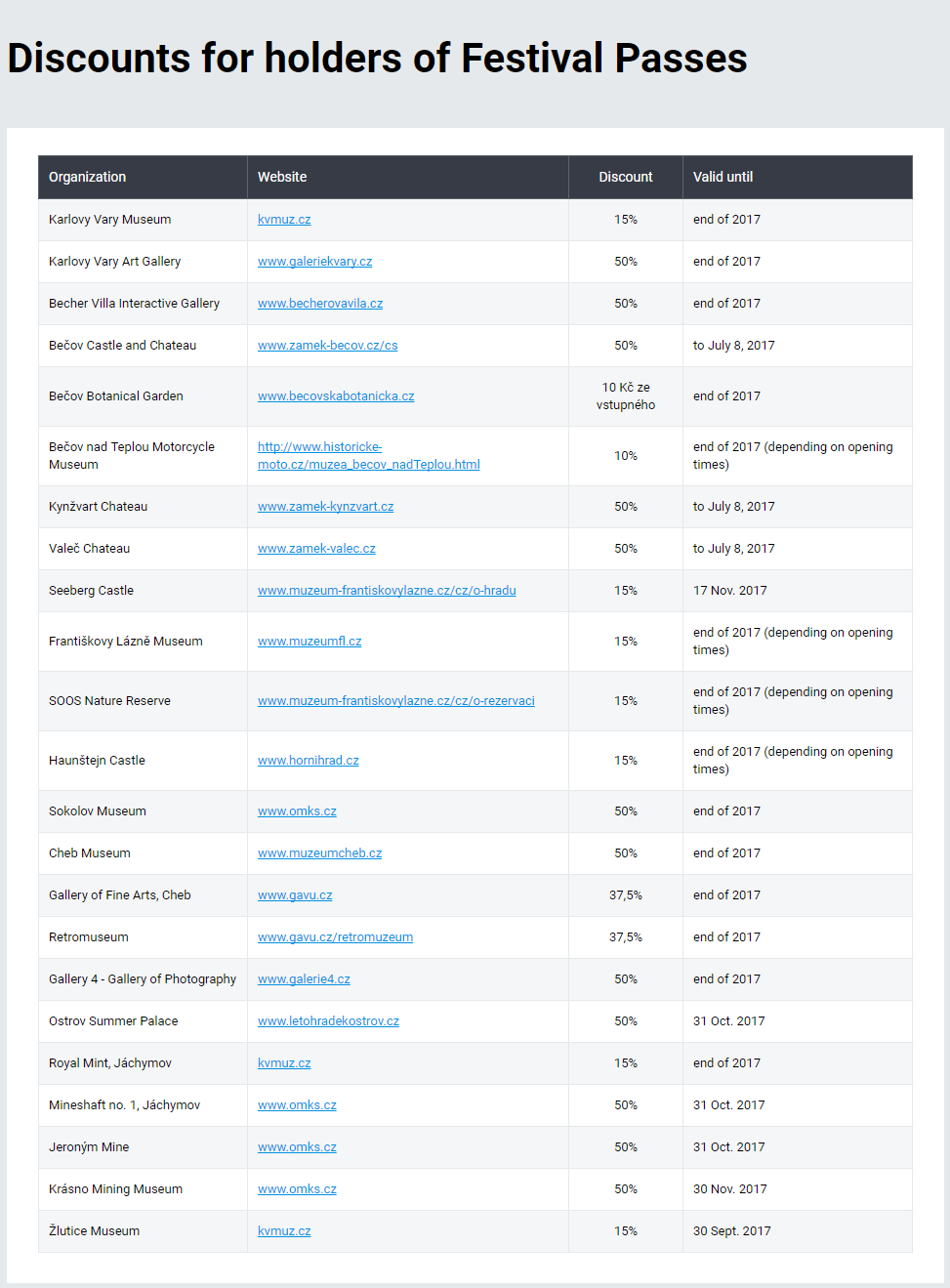Screen dimensions: 950x1288
Task: Click the Organization column header
Action: click(x=88, y=177)
